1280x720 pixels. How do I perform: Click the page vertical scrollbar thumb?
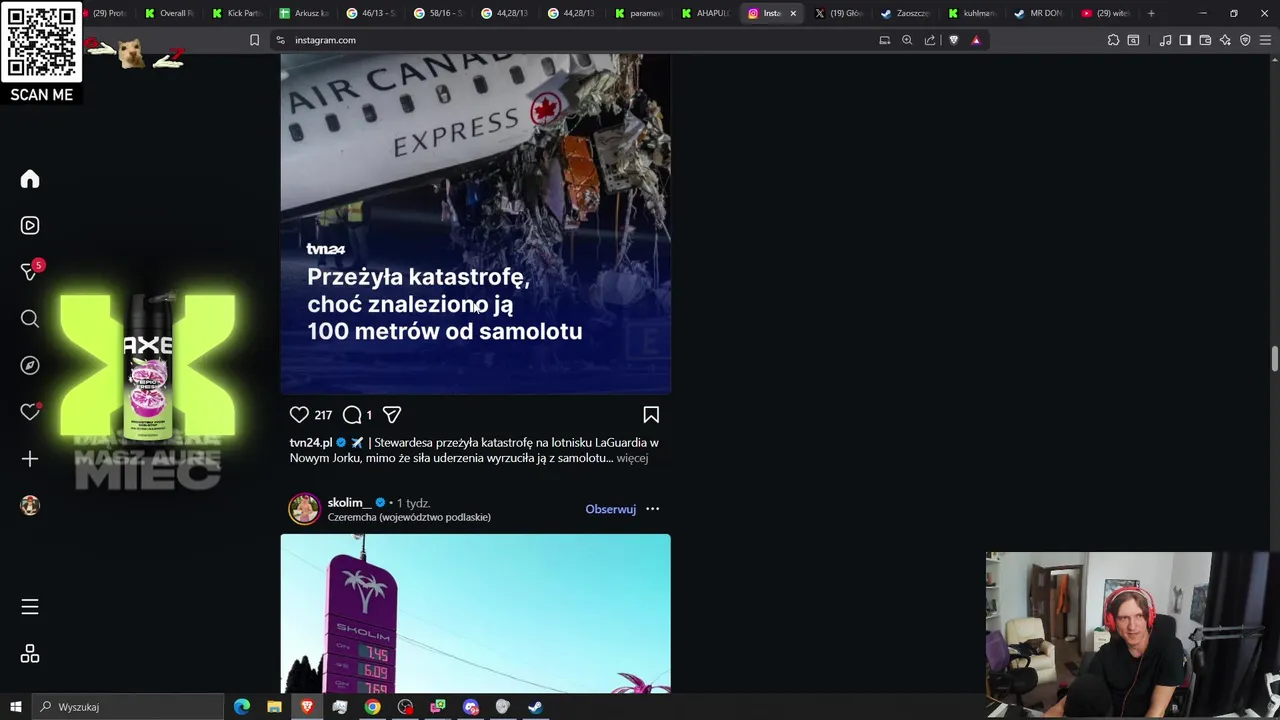(1274, 360)
